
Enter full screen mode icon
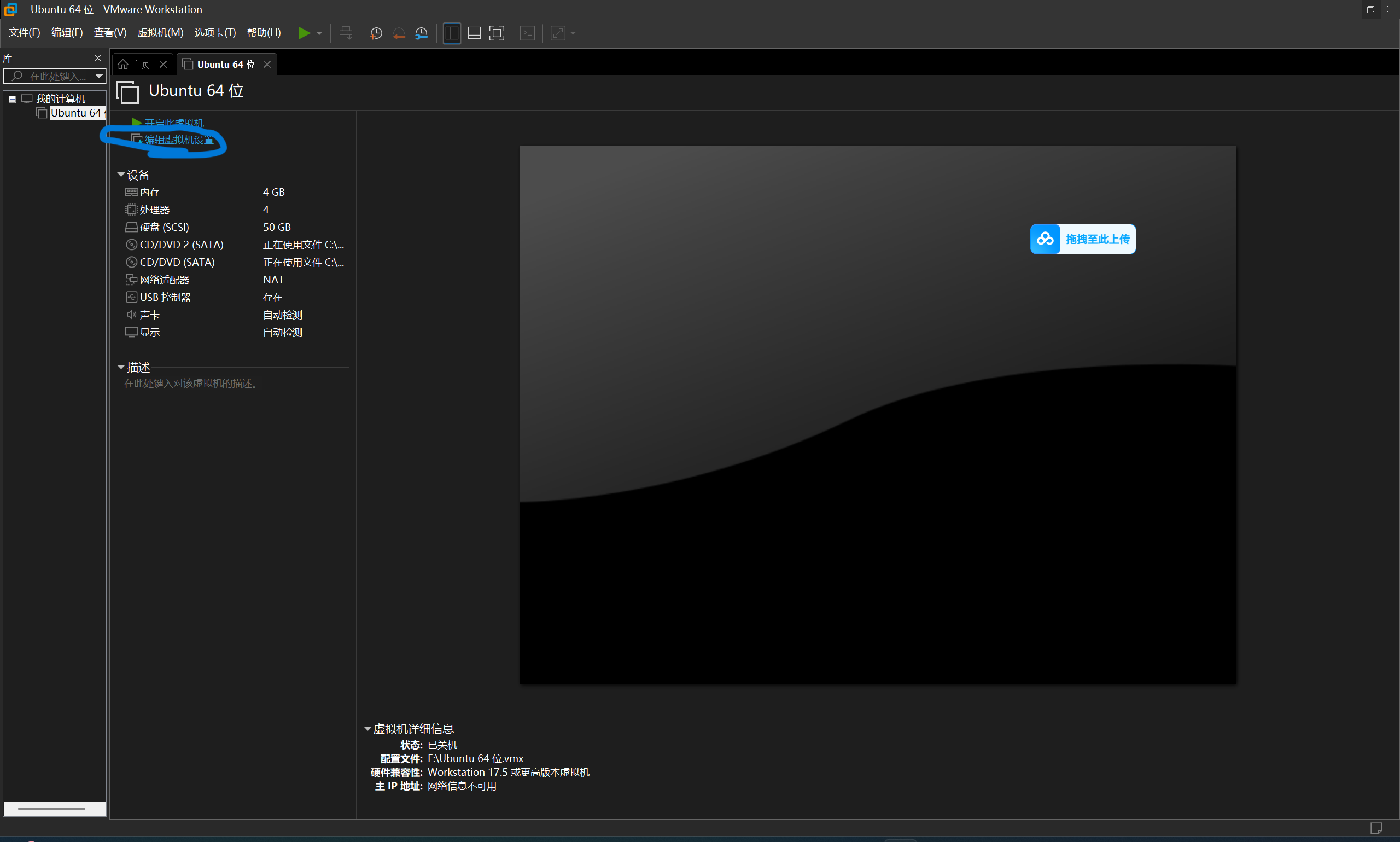(x=497, y=33)
